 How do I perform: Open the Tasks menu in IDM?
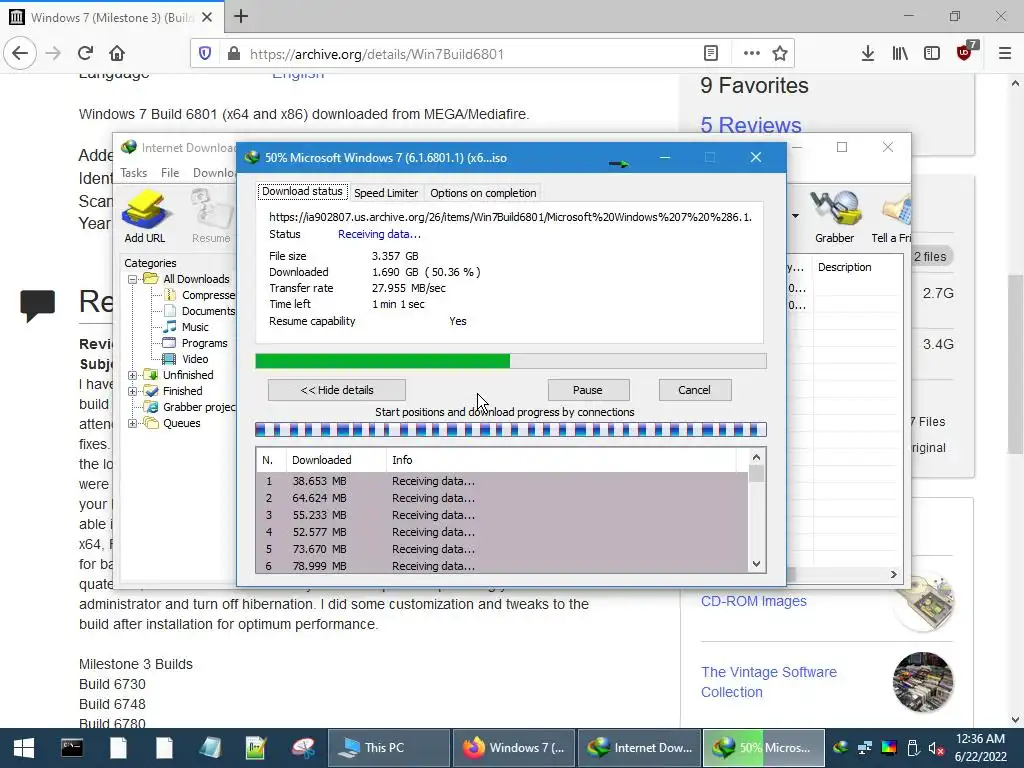(x=133, y=173)
